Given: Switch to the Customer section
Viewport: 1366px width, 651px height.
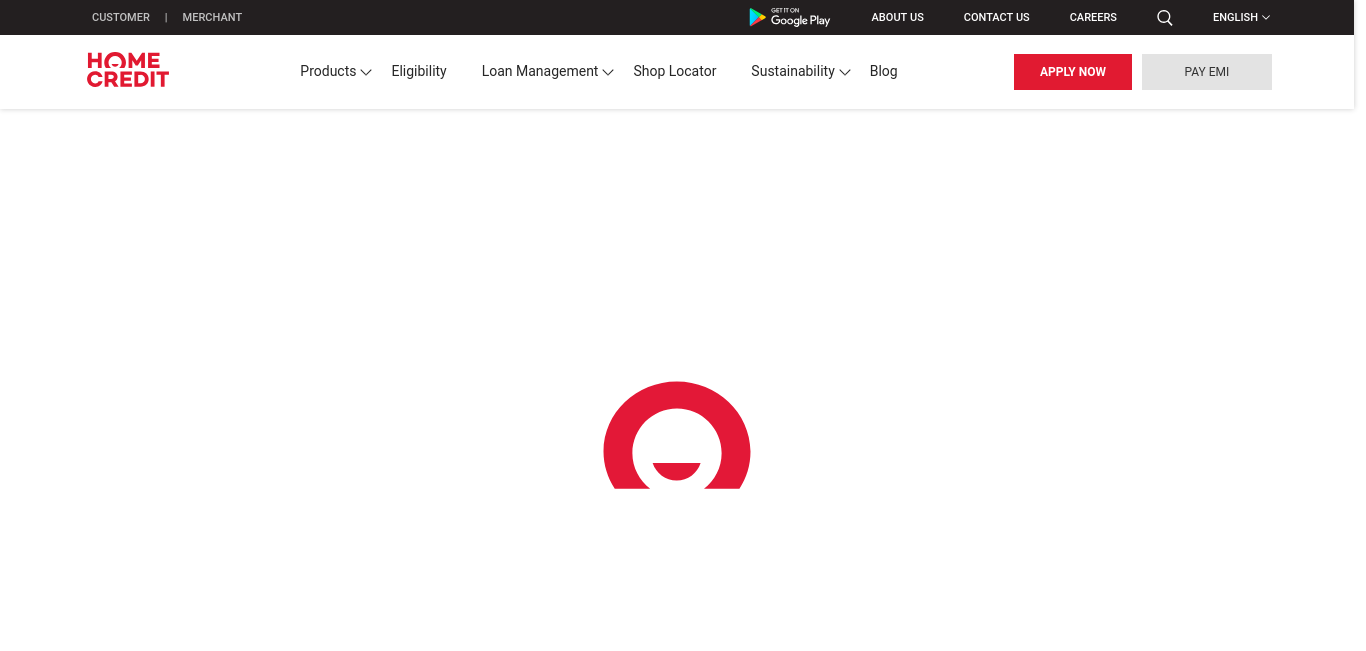Looking at the screenshot, I should pyautogui.click(x=121, y=17).
